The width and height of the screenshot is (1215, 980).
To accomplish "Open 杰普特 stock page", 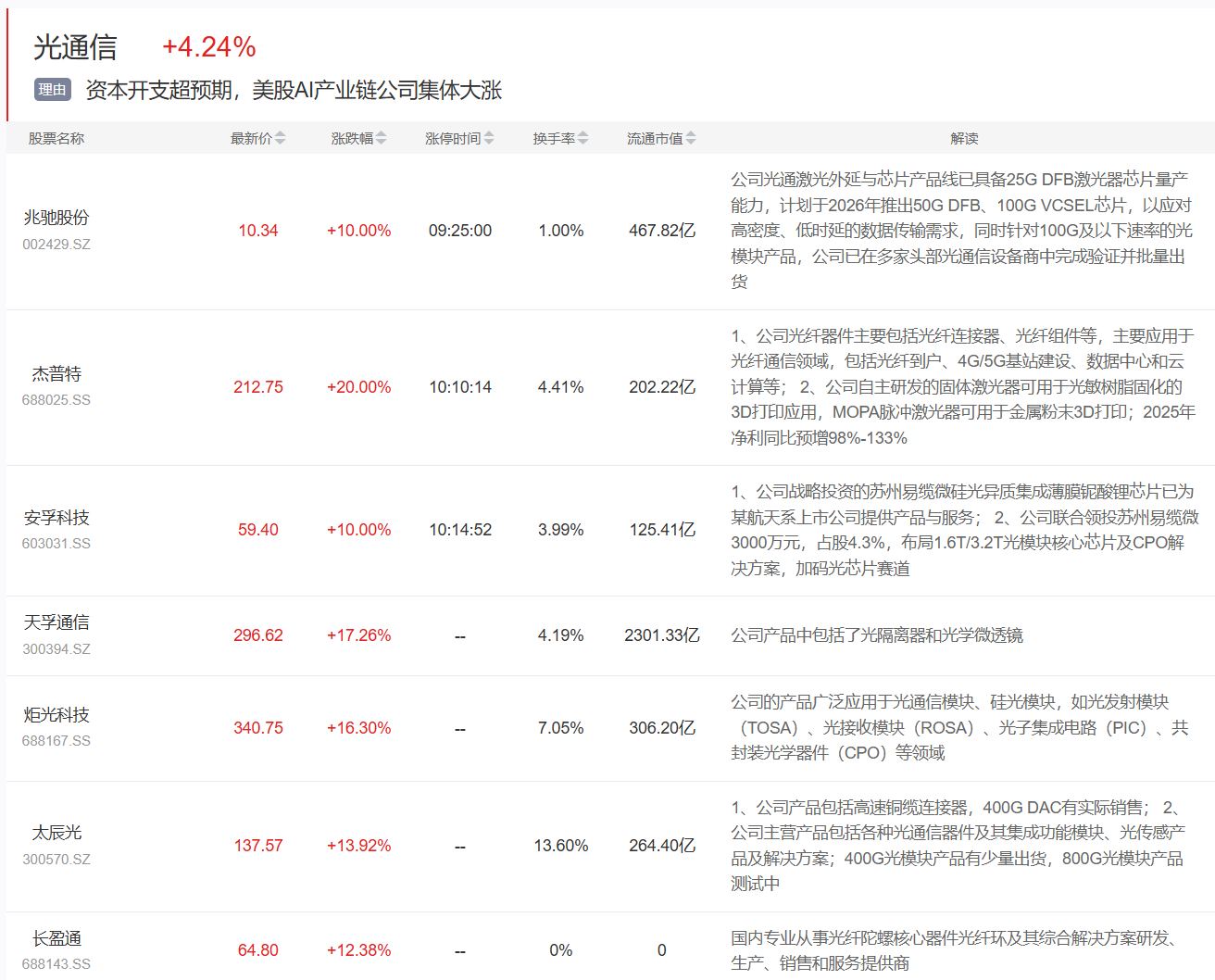I will (56, 374).
